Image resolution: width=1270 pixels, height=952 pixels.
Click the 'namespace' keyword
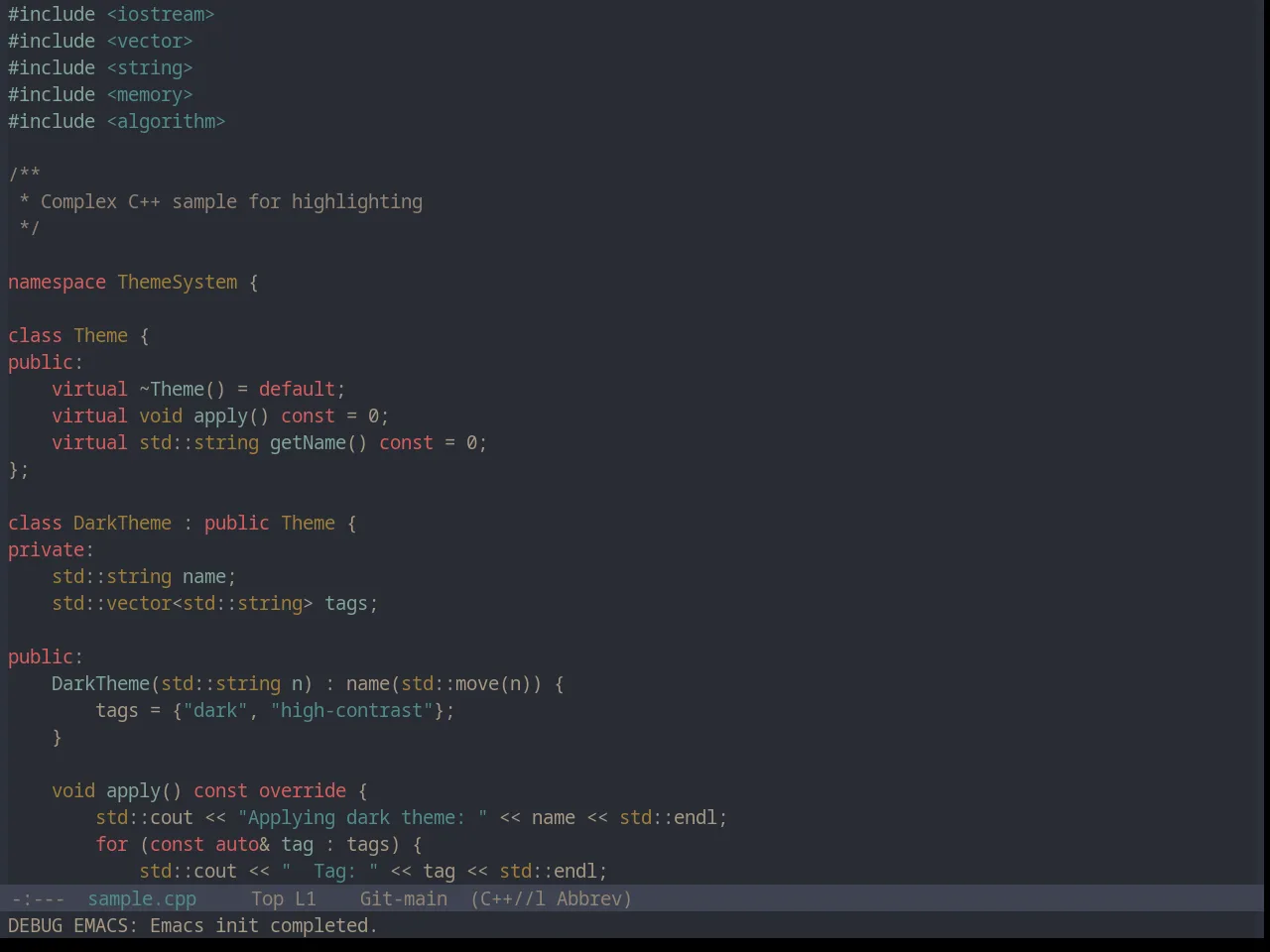pyautogui.click(x=57, y=282)
